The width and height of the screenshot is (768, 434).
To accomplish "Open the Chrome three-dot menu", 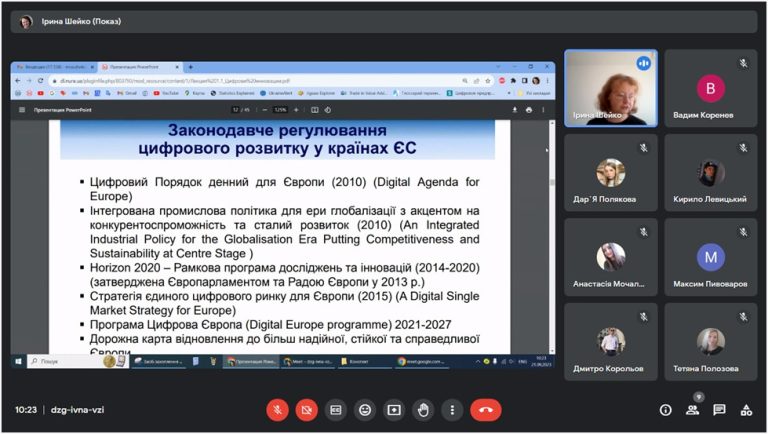I will 548,80.
